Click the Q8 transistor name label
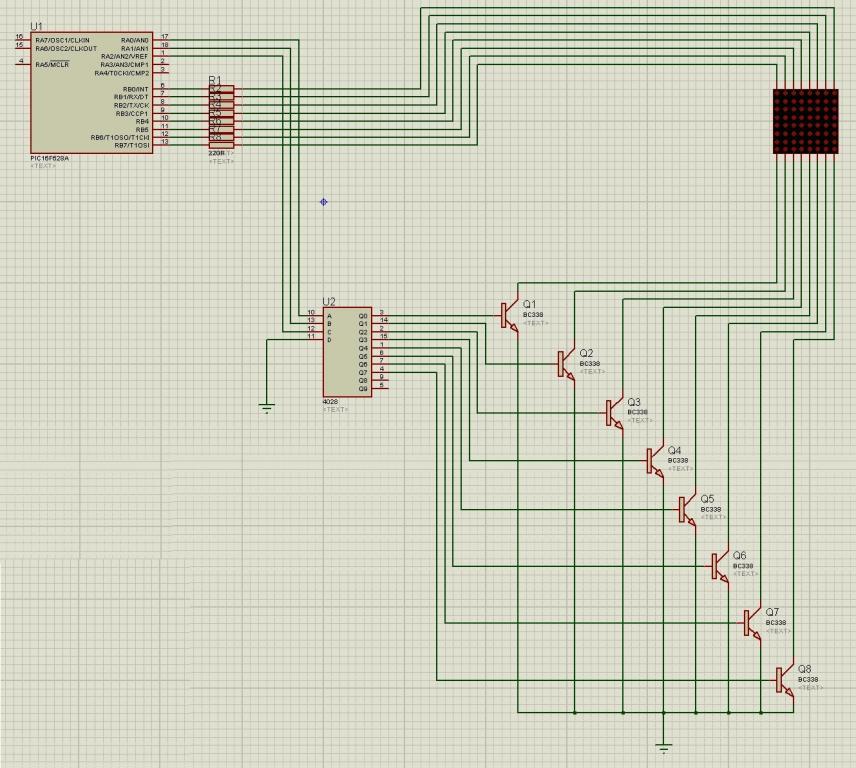Image resolution: width=856 pixels, height=768 pixels. [805, 669]
